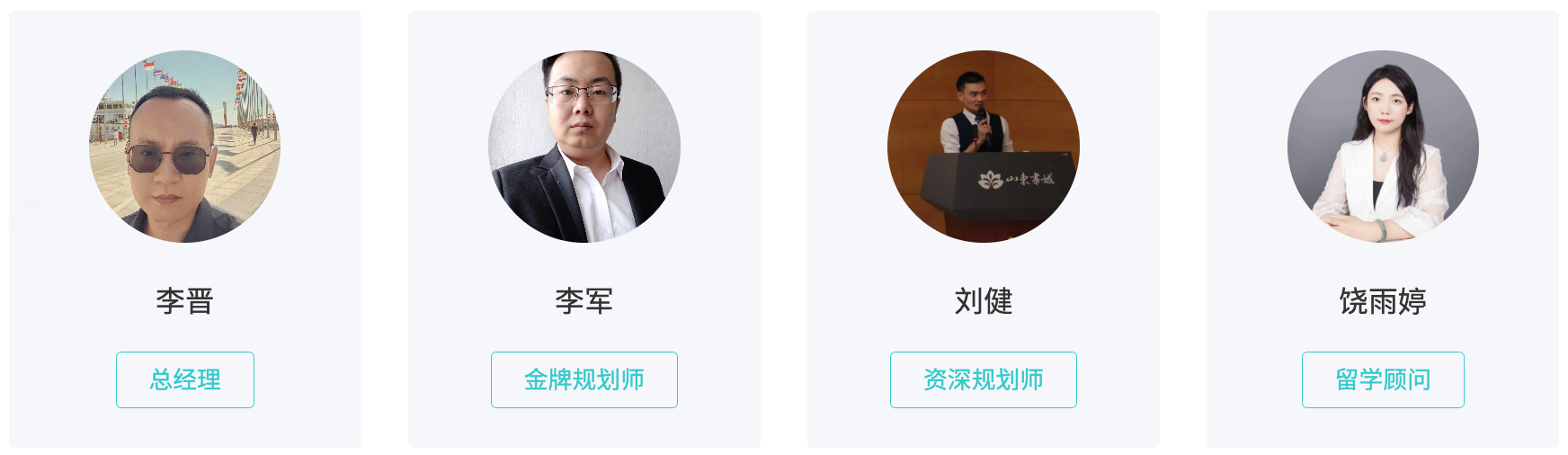The height and width of the screenshot is (455, 1568).
Task: Choose the 留学顾问 badge button
Action: coord(1383,379)
